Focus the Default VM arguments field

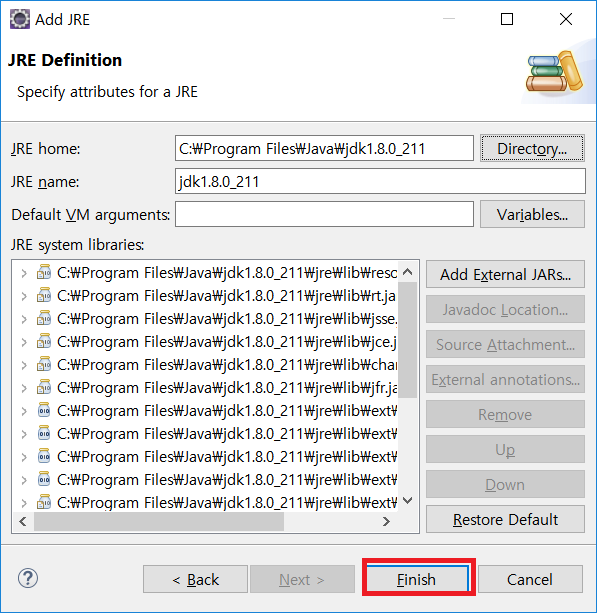324,214
